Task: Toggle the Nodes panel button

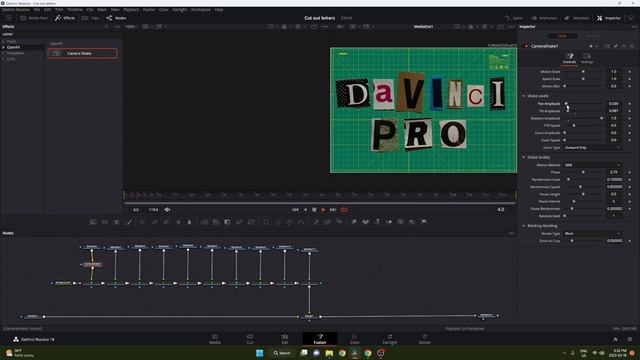Action: click(x=116, y=18)
